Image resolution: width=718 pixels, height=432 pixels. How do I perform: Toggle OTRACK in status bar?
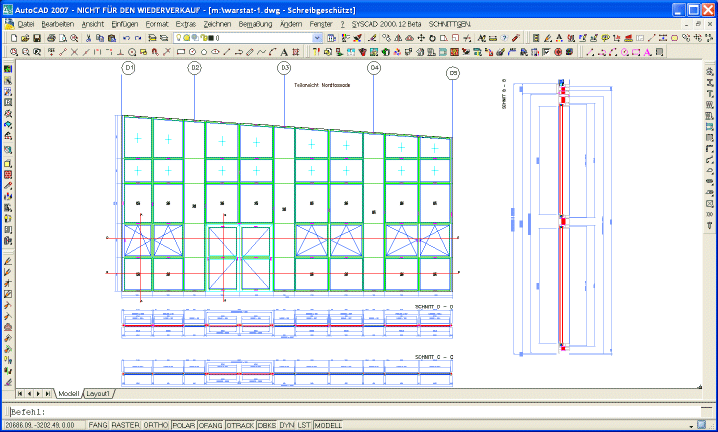pyautogui.click(x=240, y=425)
